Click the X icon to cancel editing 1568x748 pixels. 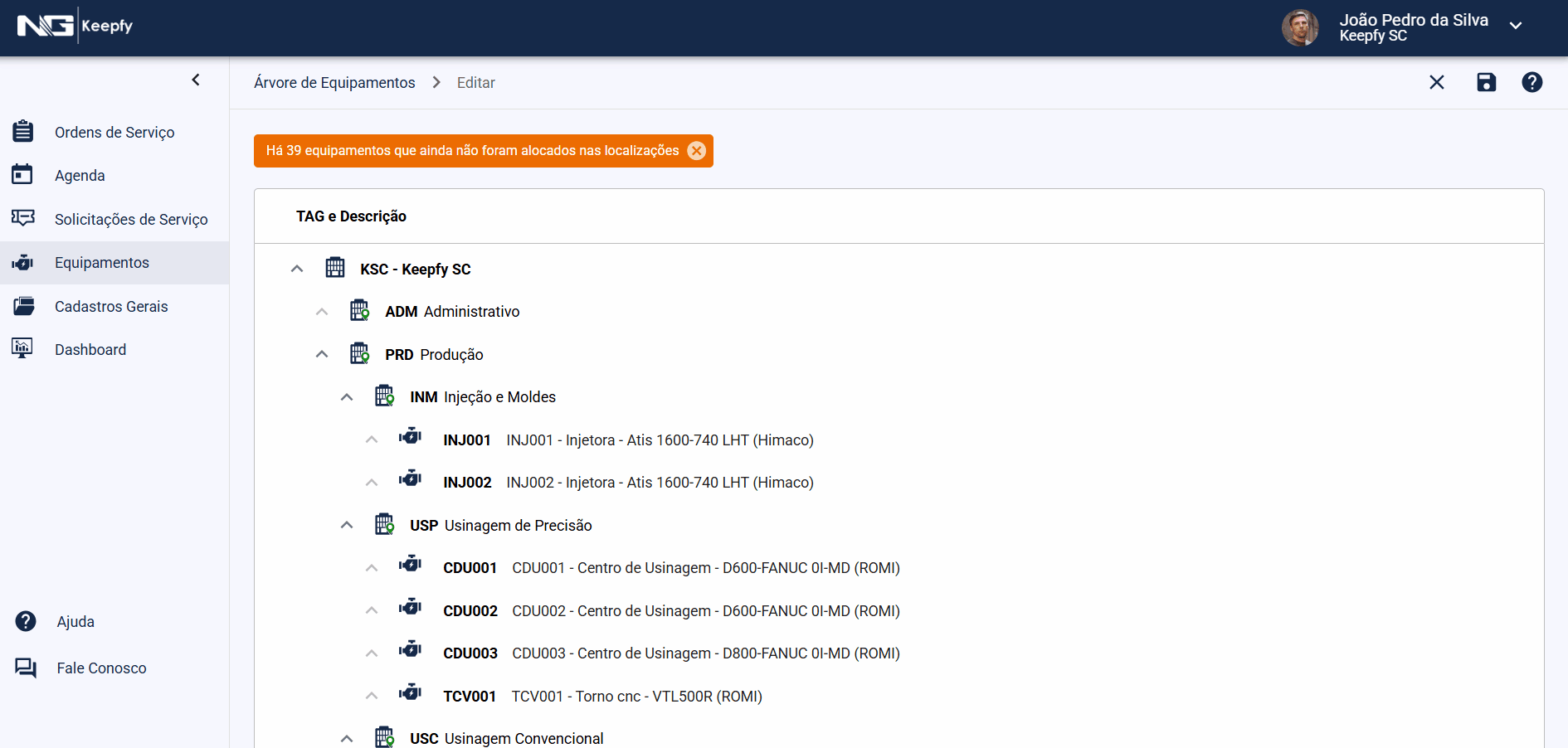[1437, 82]
